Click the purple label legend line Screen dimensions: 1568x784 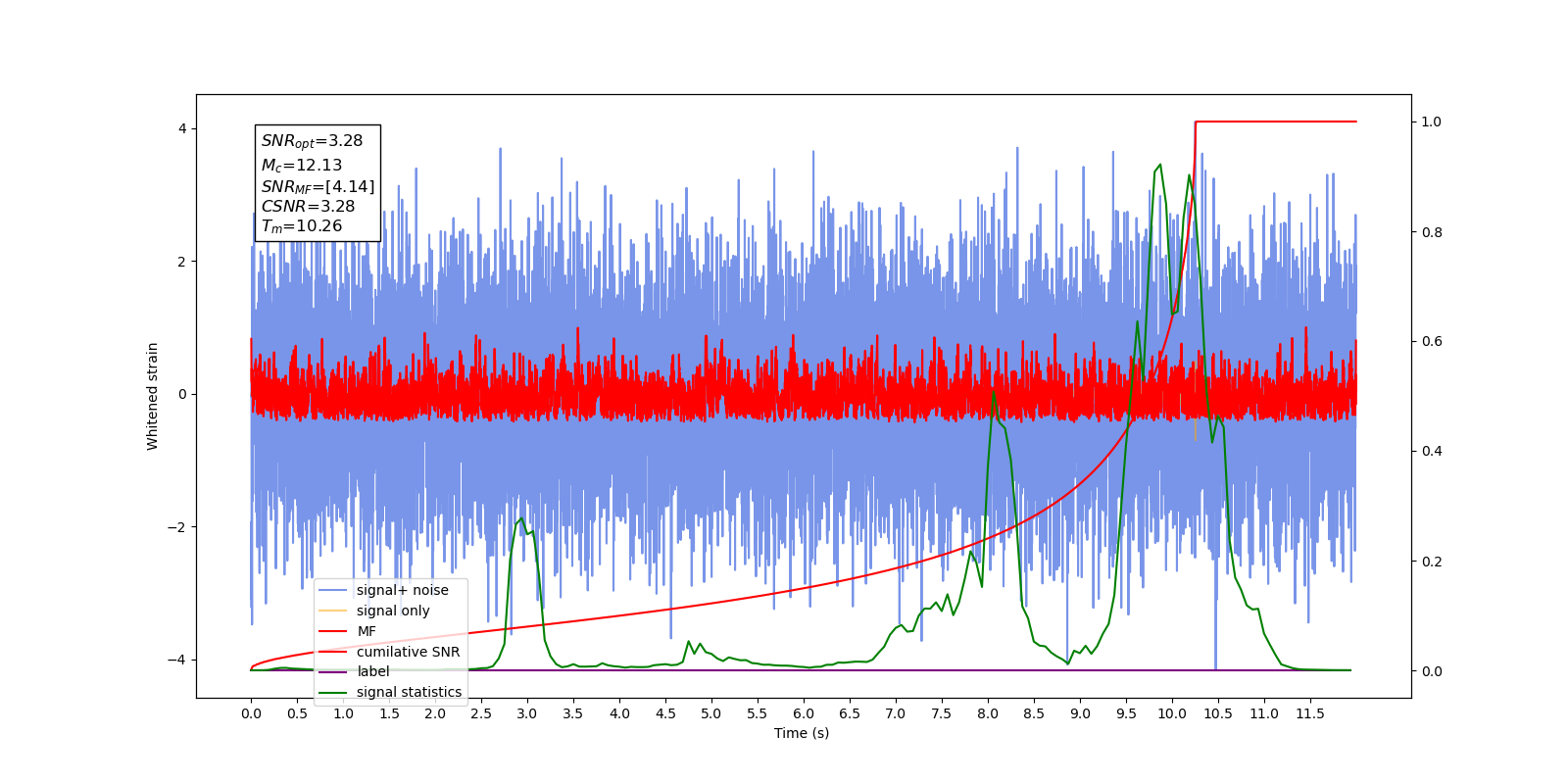coord(333,672)
